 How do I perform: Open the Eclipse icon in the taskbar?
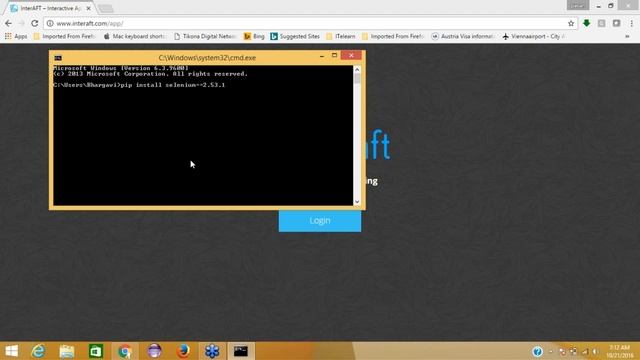coord(154,351)
